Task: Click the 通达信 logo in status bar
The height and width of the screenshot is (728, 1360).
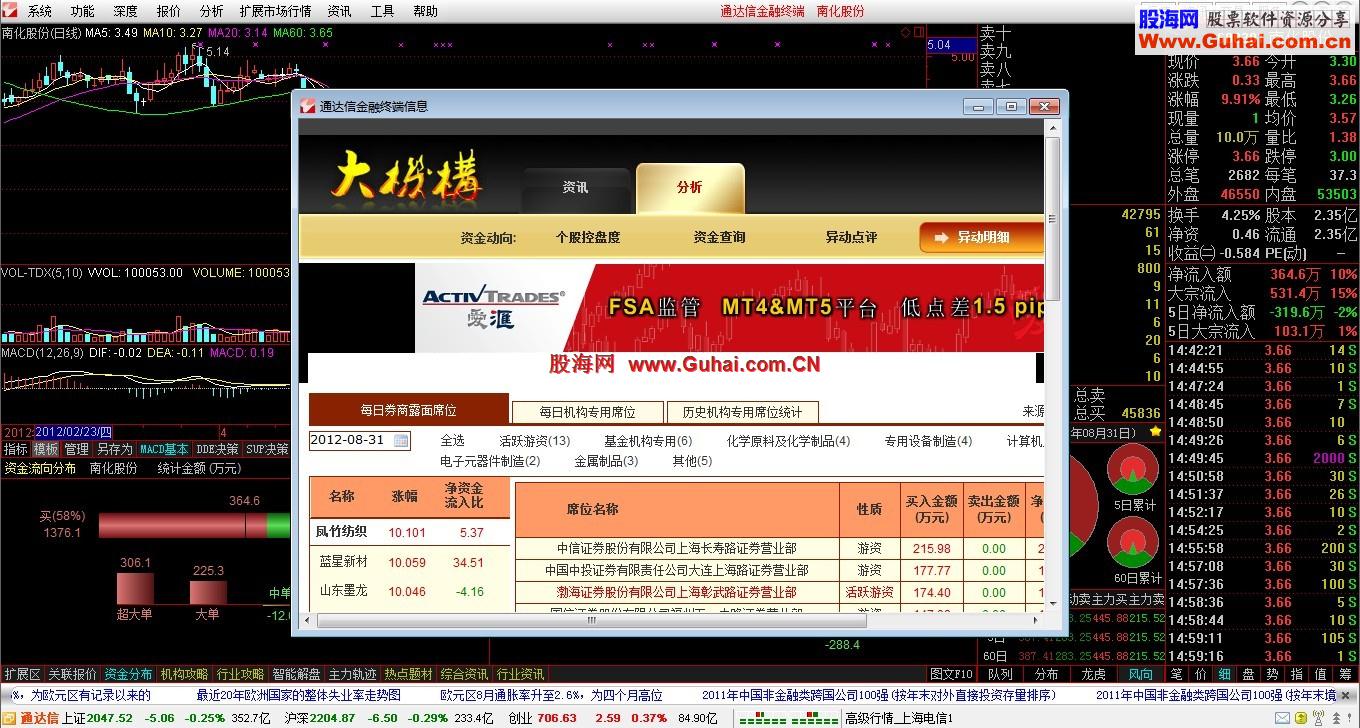Action: pos(31,717)
